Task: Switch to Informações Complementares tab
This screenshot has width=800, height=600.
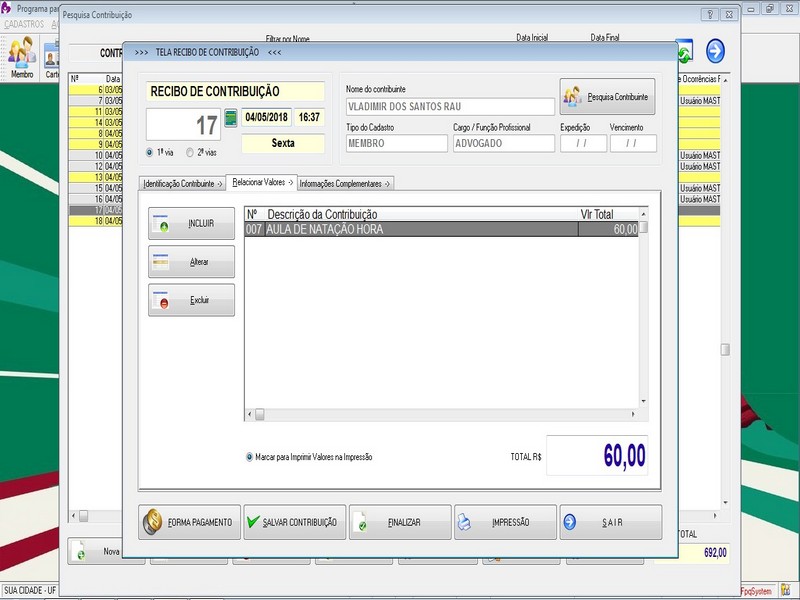Action: pyautogui.click(x=345, y=184)
